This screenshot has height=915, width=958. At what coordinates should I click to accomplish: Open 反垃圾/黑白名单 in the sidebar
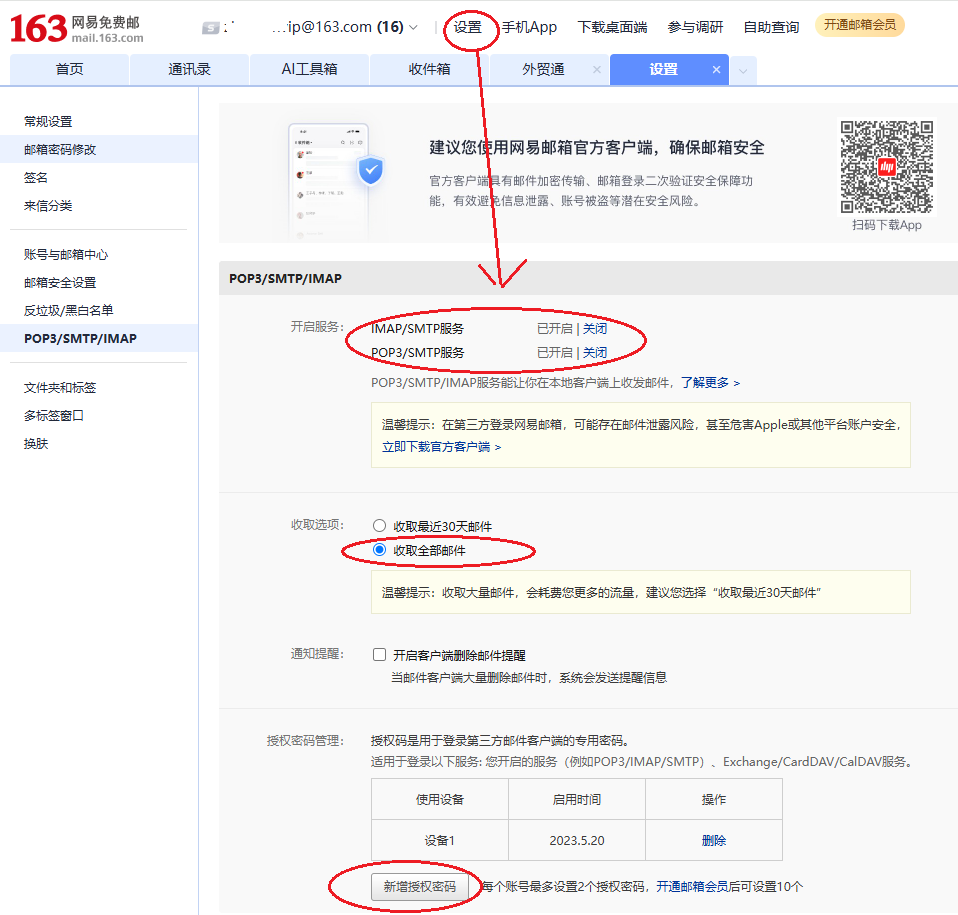[68, 310]
